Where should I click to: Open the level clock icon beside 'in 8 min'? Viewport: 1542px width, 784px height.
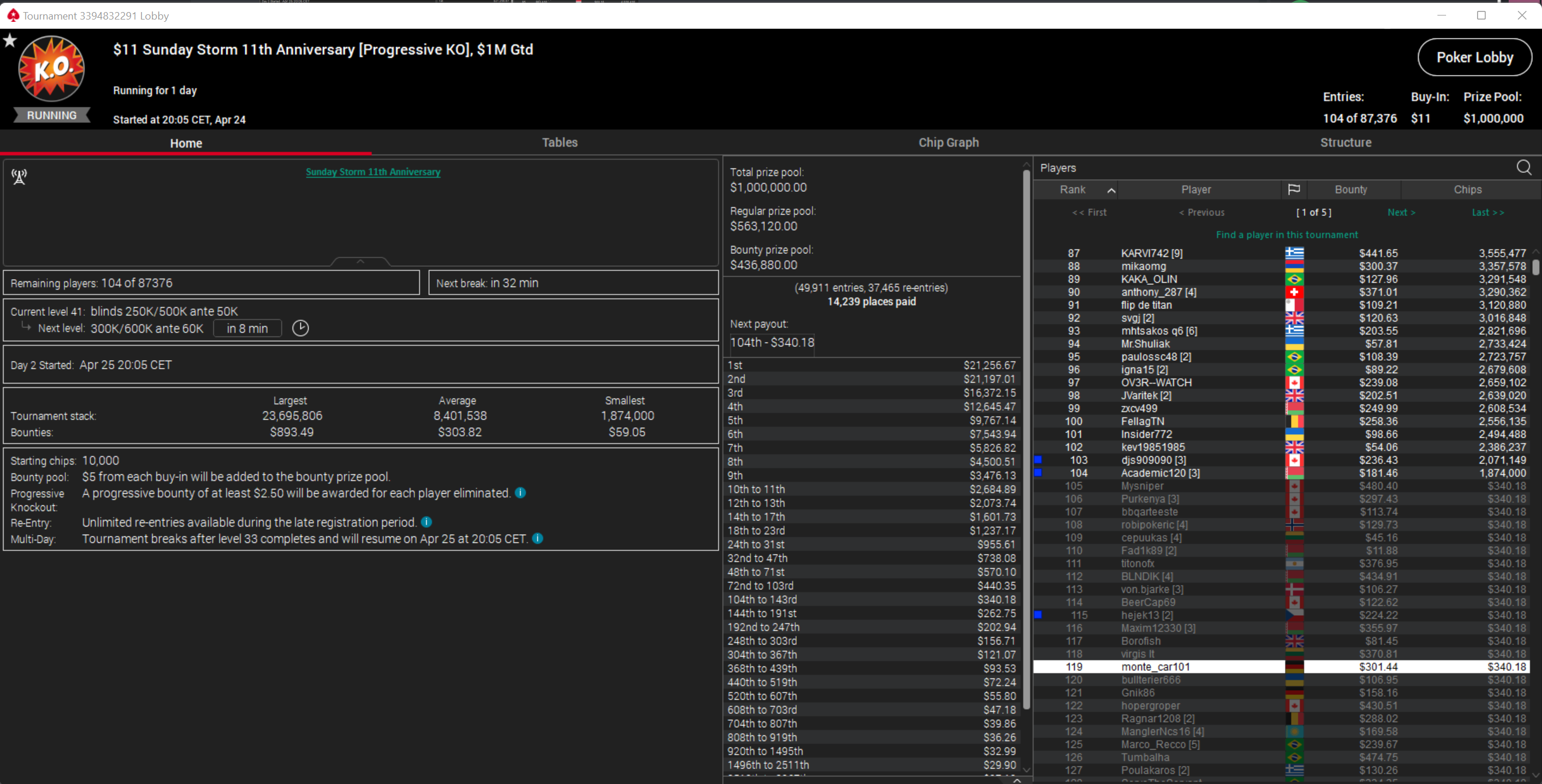[x=300, y=328]
